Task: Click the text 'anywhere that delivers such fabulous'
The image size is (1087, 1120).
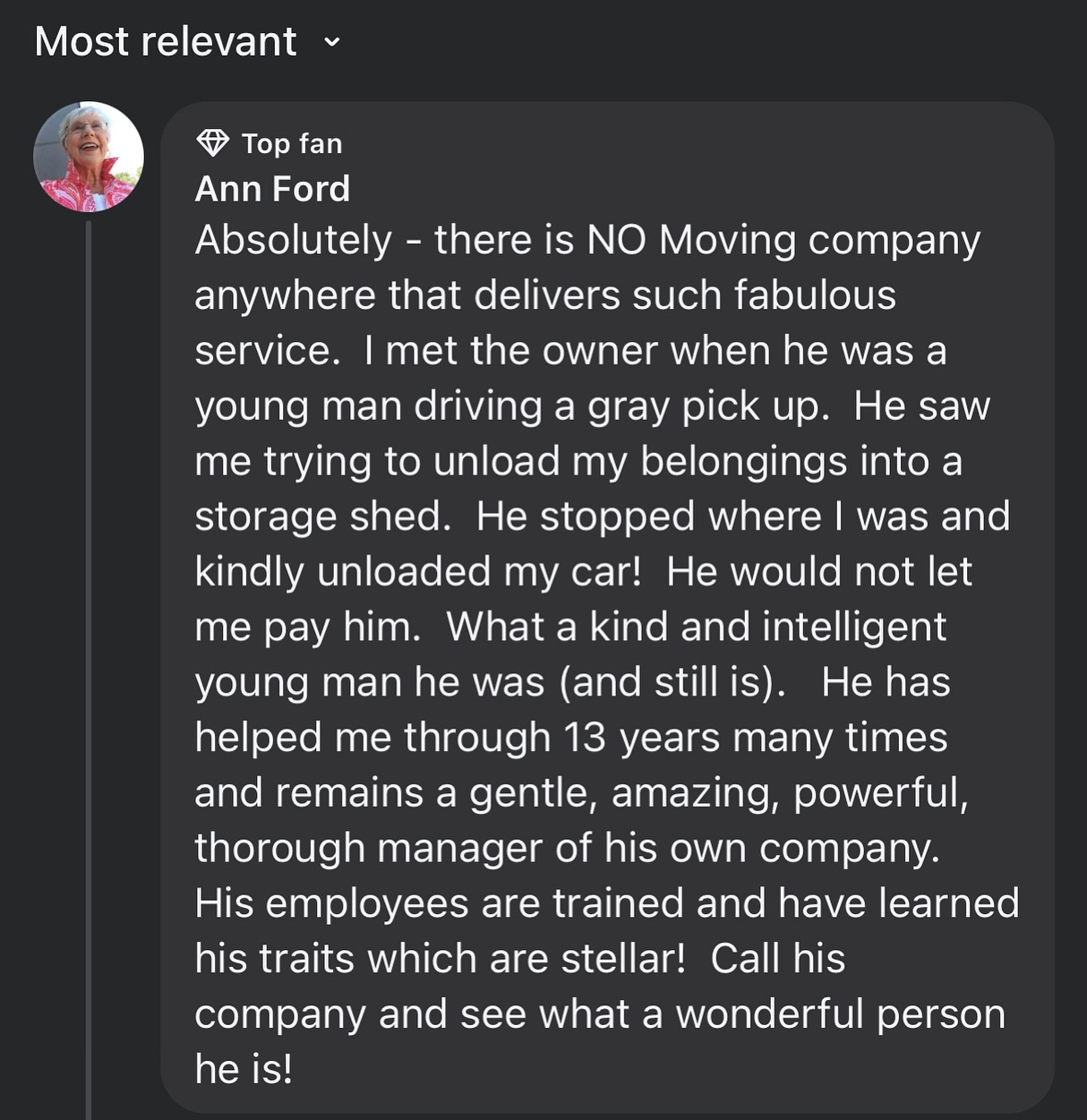Action: (544, 295)
